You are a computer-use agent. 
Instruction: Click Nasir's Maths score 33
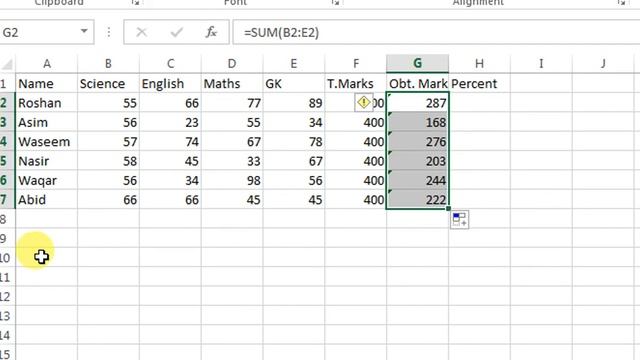pos(232,161)
